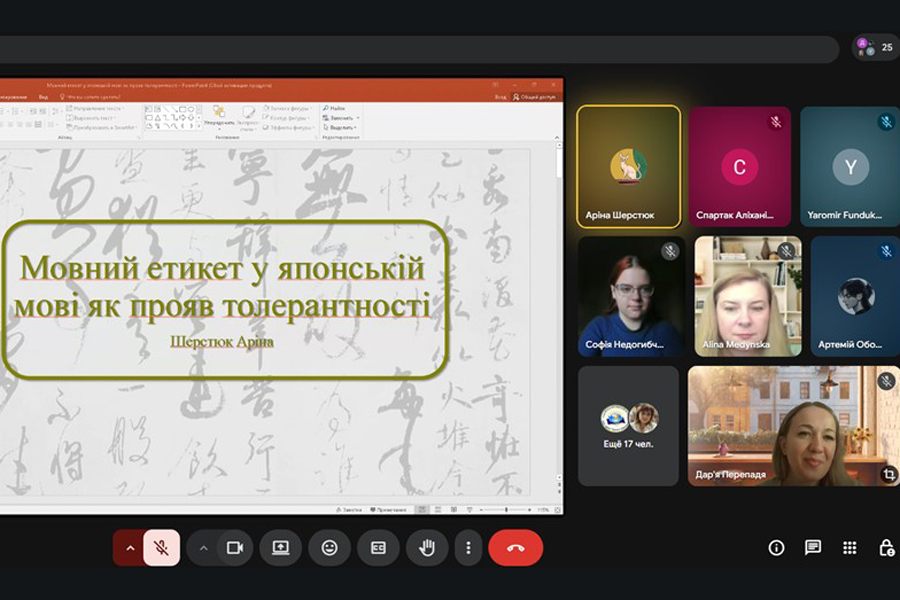Switch to Reading view icon
The image size is (900, 600).
pyautogui.click(x=454, y=510)
